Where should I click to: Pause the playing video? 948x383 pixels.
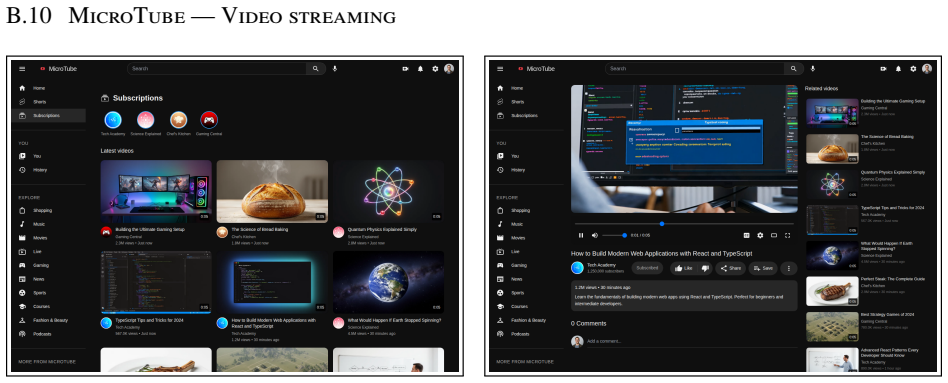click(x=581, y=235)
